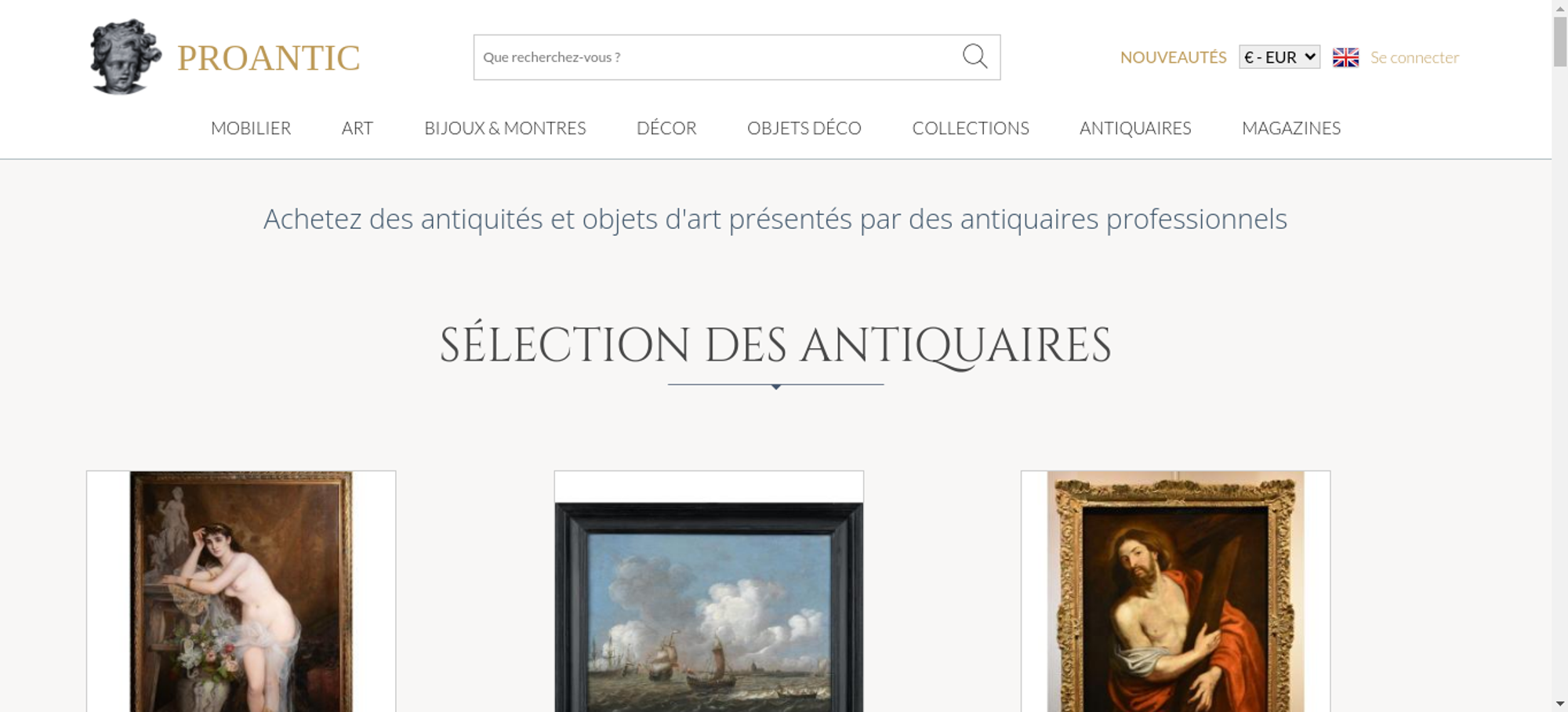Click Se connecter to log in
This screenshot has height=712, width=1568.
1414,57
